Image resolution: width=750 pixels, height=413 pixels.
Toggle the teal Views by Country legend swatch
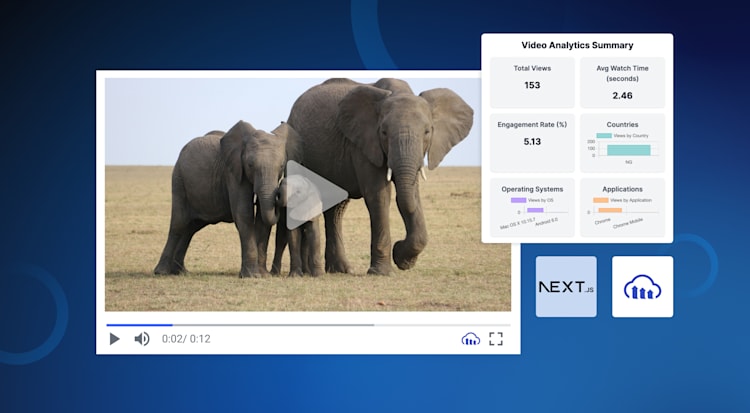tap(604, 136)
